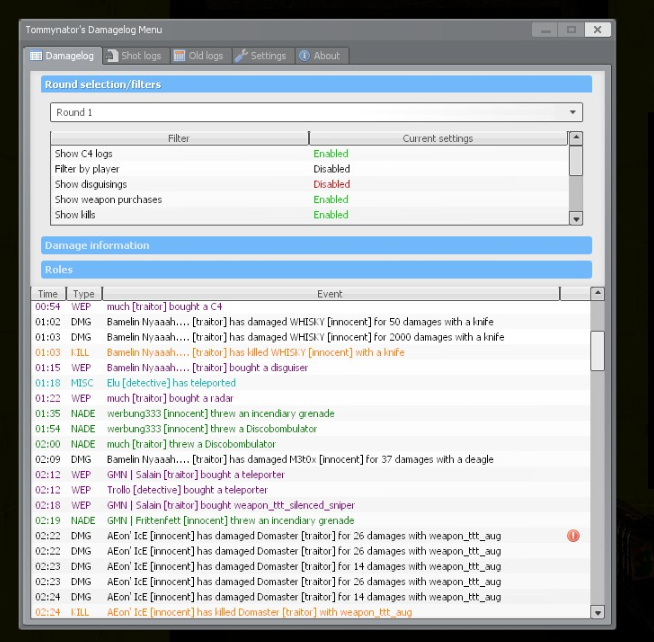654x642 pixels.
Task: Select the 'much [traitor] bought a radar' row
Action: click(311, 398)
